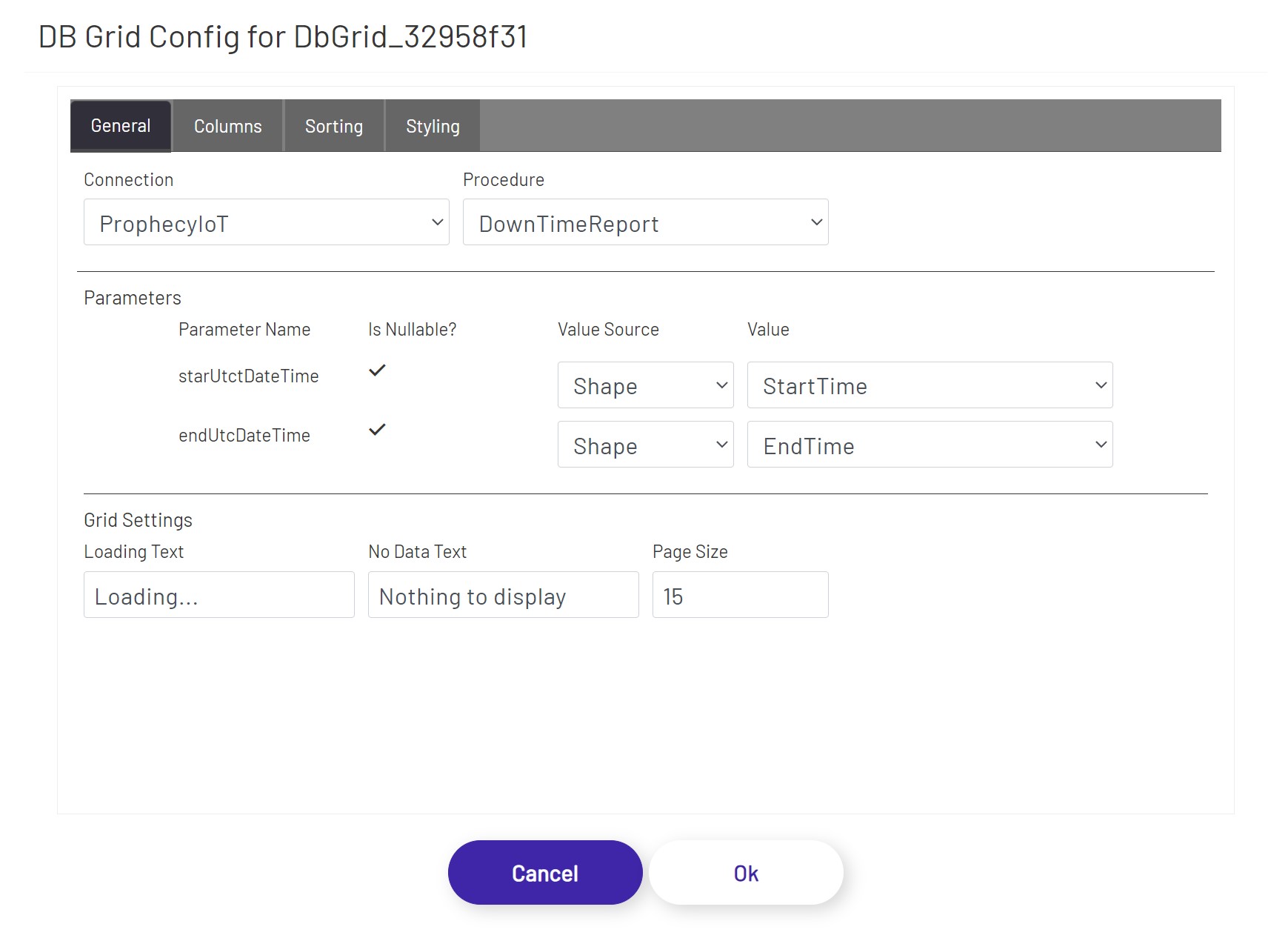Open the Styling tab

(433, 125)
